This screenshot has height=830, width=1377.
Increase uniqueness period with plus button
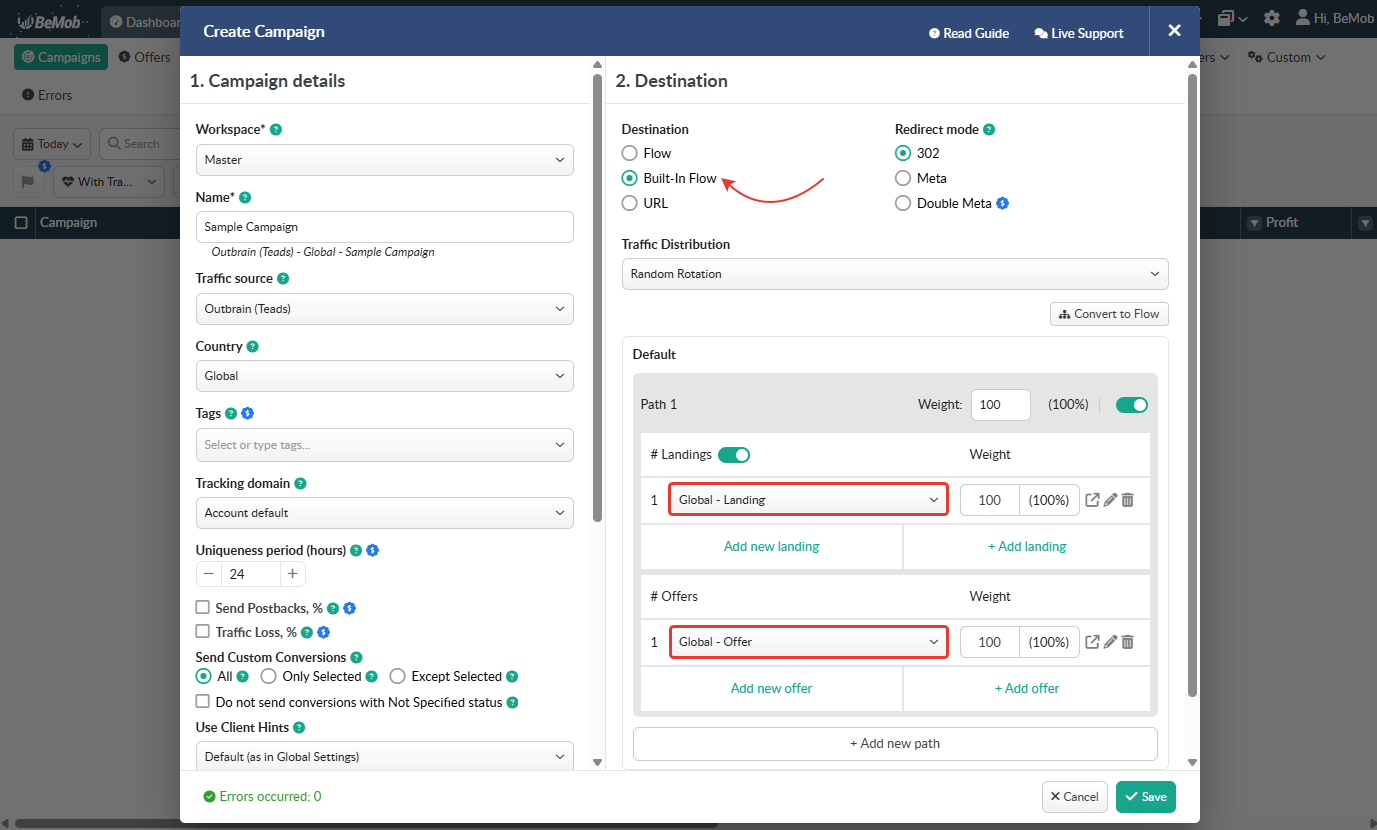(x=292, y=574)
